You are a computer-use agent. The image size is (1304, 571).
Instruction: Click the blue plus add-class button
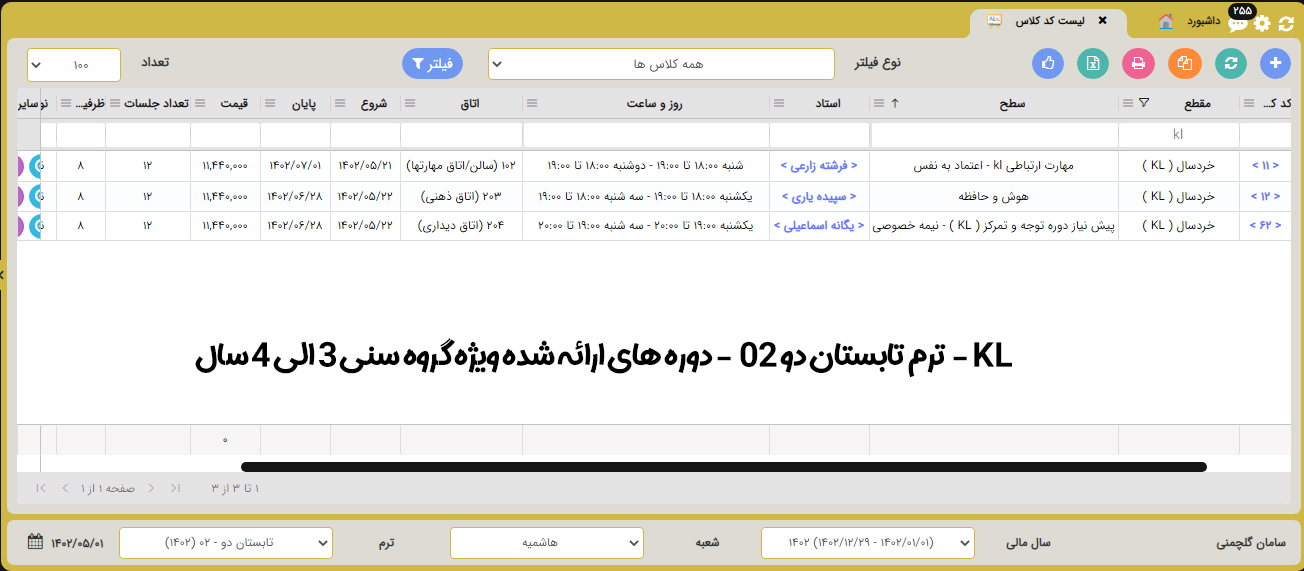(x=1275, y=63)
